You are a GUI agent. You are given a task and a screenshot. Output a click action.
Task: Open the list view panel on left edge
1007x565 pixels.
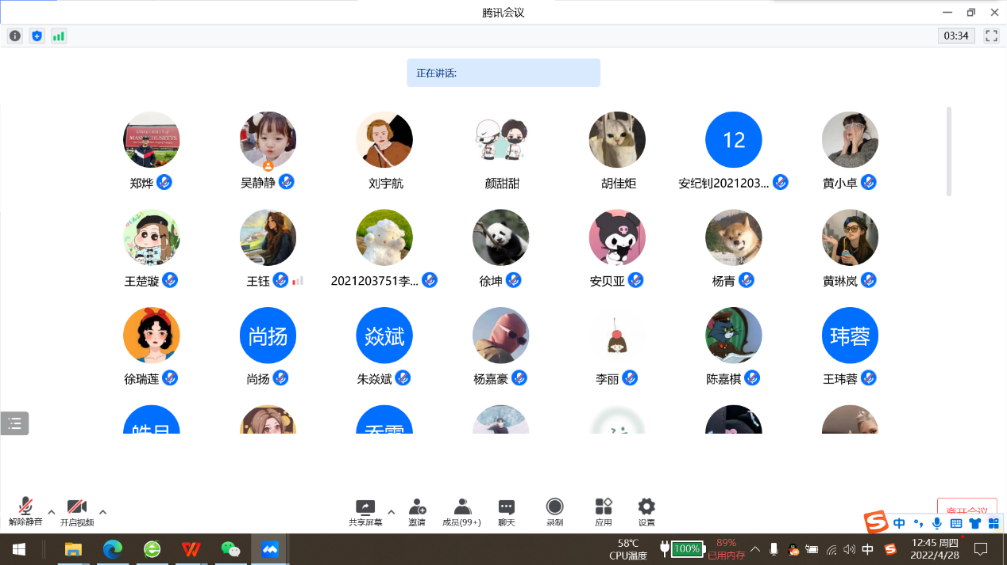(x=15, y=423)
